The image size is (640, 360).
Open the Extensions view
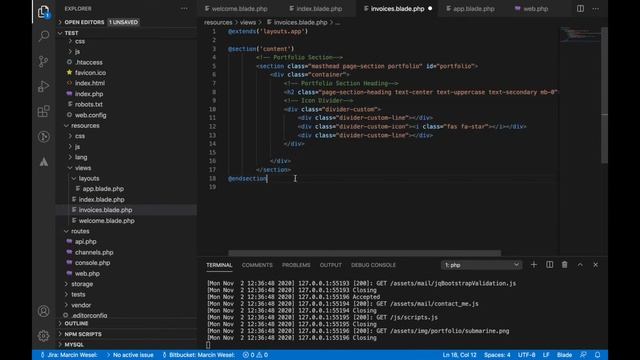43,111
